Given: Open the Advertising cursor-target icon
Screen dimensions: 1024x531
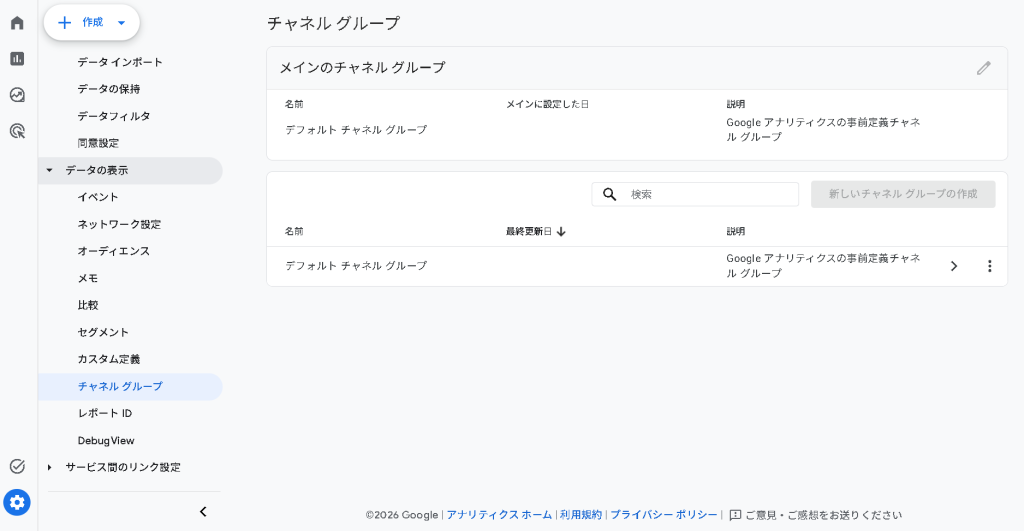Looking at the screenshot, I should (x=18, y=131).
